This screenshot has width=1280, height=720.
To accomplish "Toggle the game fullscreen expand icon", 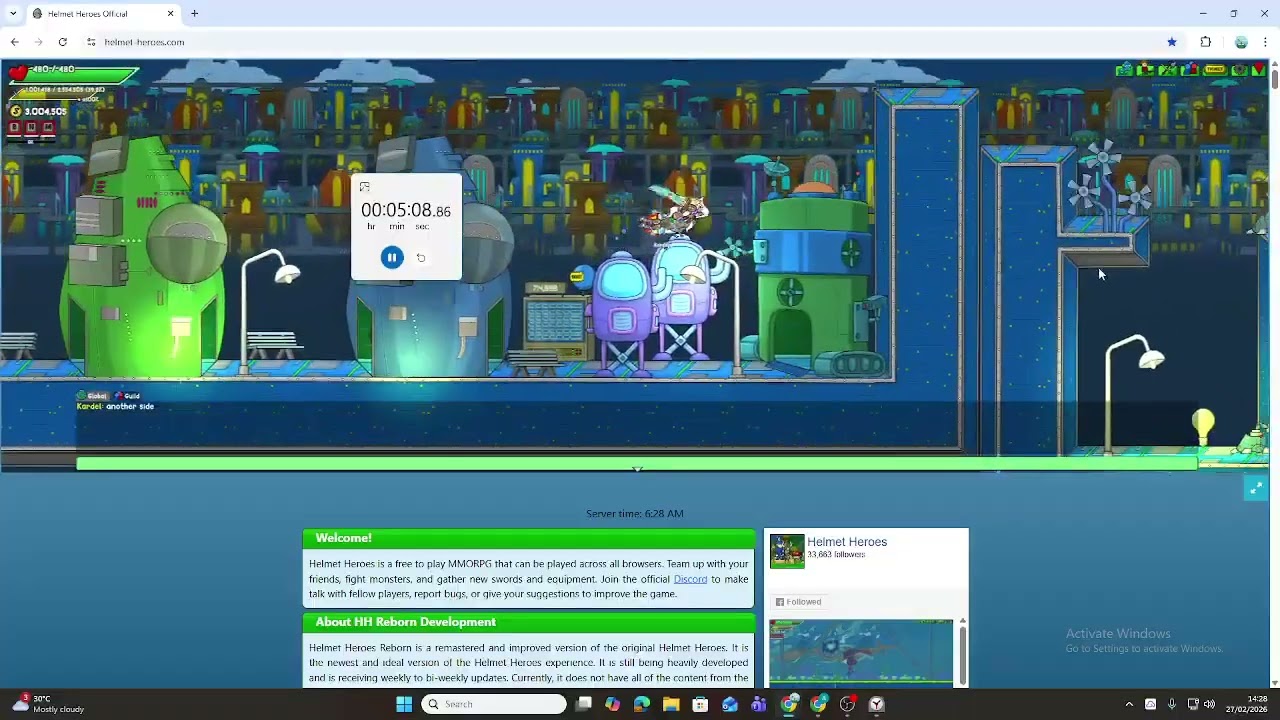I will tap(1255, 488).
